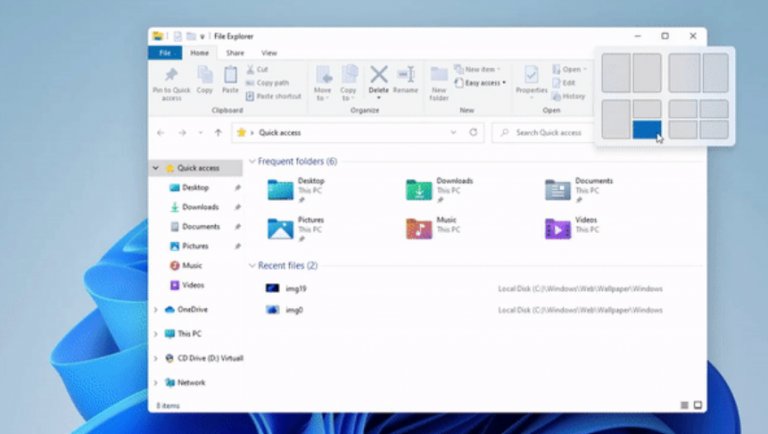Expand the CD Drive tree node
Viewport: 768px width, 434px height.
156,359
